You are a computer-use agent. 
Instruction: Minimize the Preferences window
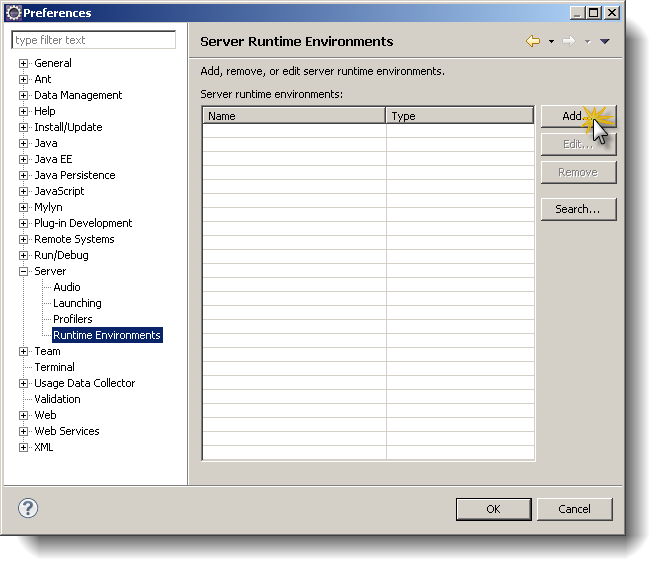click(x=577, y=13)
